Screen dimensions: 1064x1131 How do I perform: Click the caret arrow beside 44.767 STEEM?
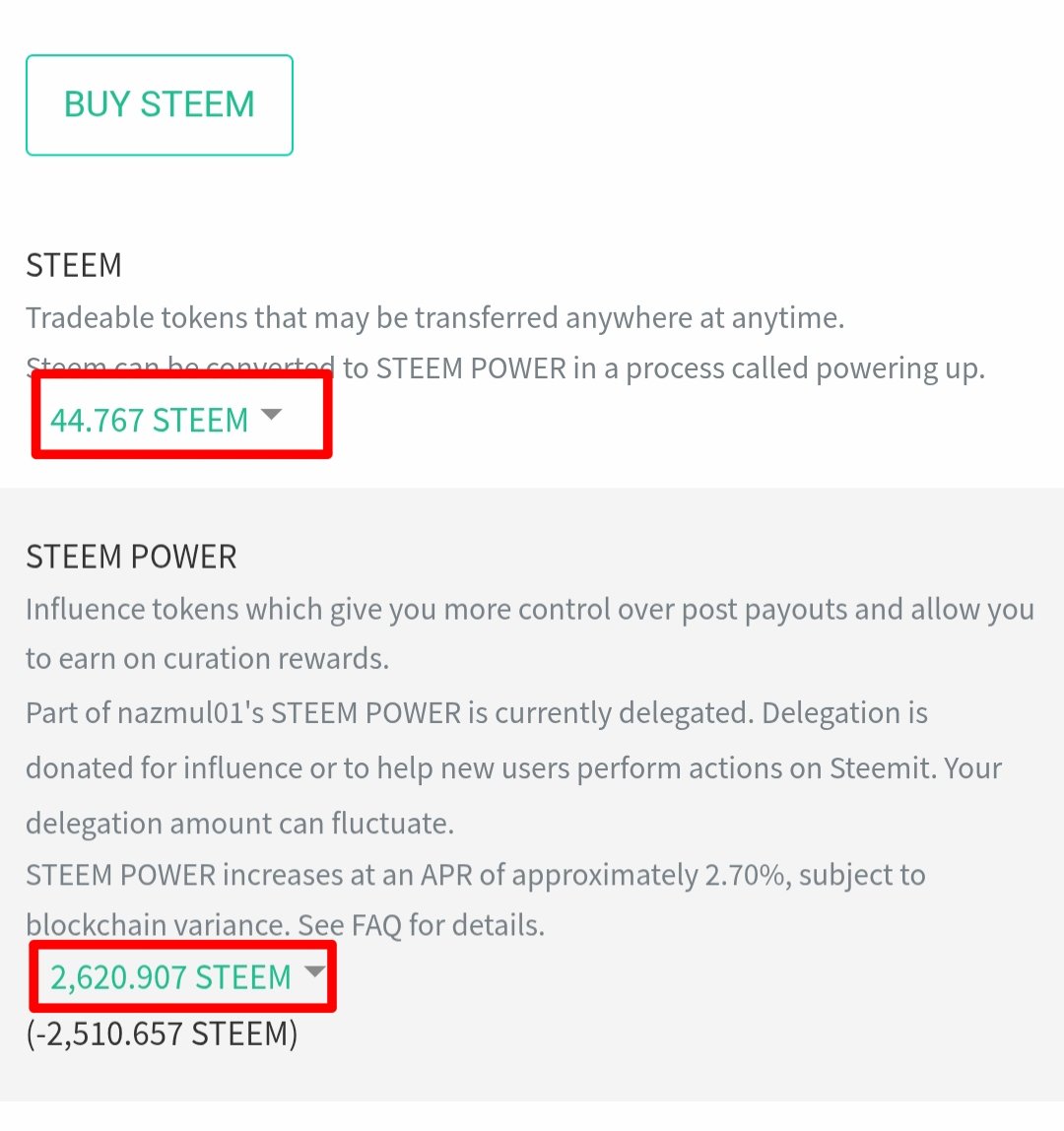click(271, 415)
